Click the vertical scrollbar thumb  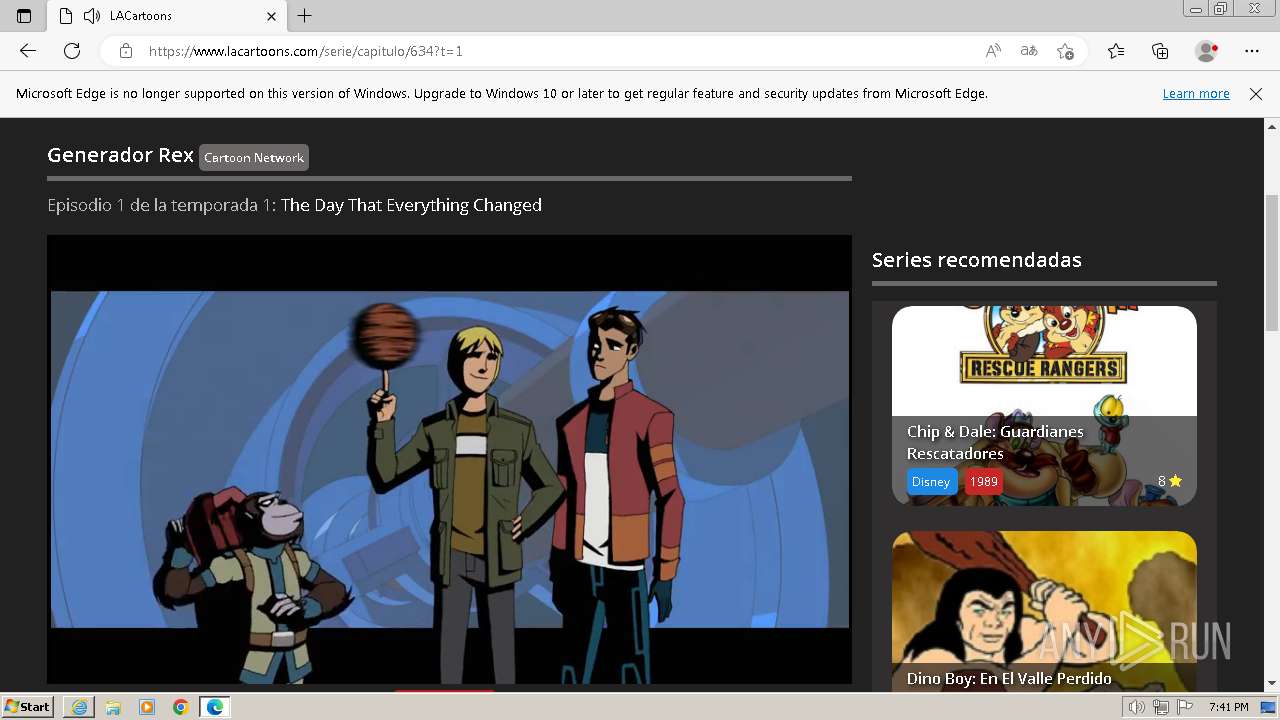1272,263
